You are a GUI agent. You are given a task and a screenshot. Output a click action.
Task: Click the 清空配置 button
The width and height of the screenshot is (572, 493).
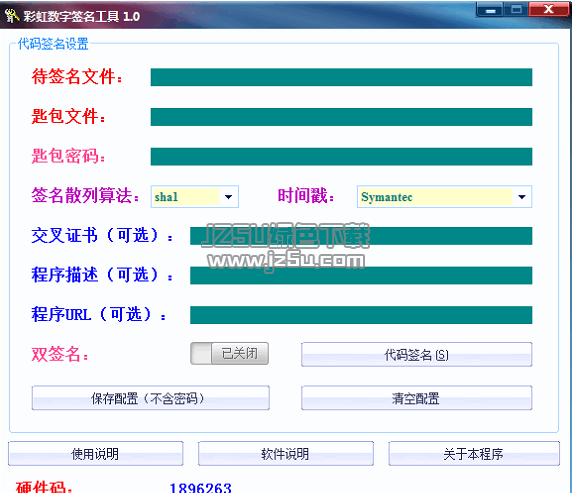[x=417, y=398]
